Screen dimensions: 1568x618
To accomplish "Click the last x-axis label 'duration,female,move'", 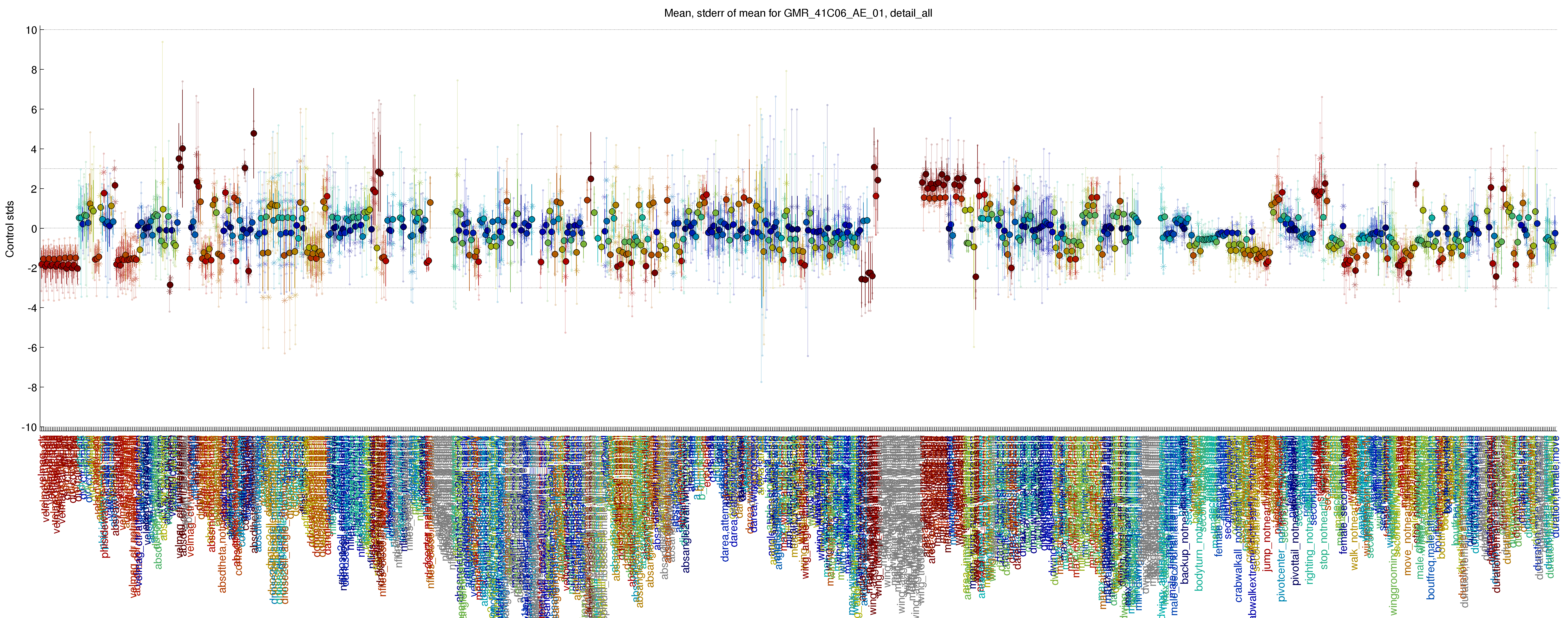I will tap(1555, 487).
